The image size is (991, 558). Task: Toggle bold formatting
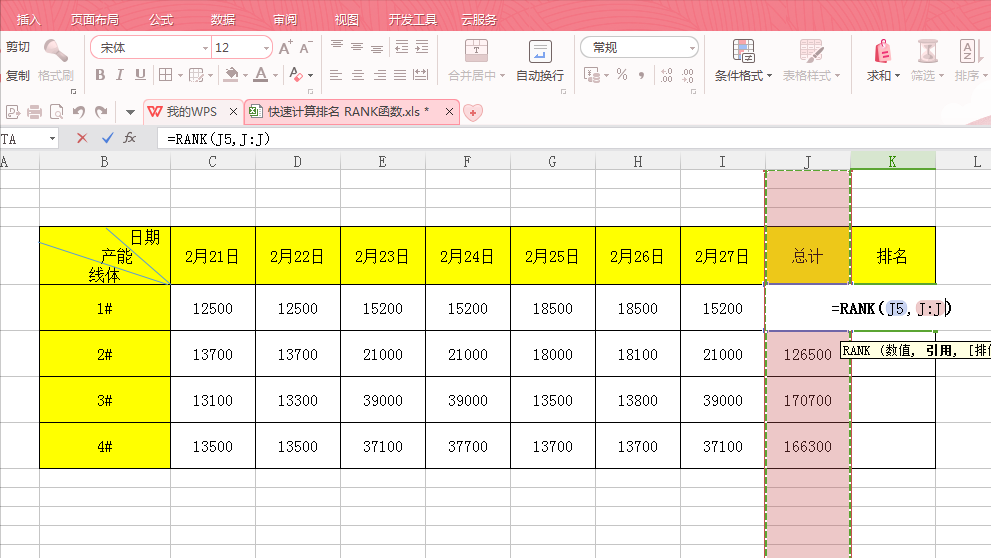coord(100,75)
